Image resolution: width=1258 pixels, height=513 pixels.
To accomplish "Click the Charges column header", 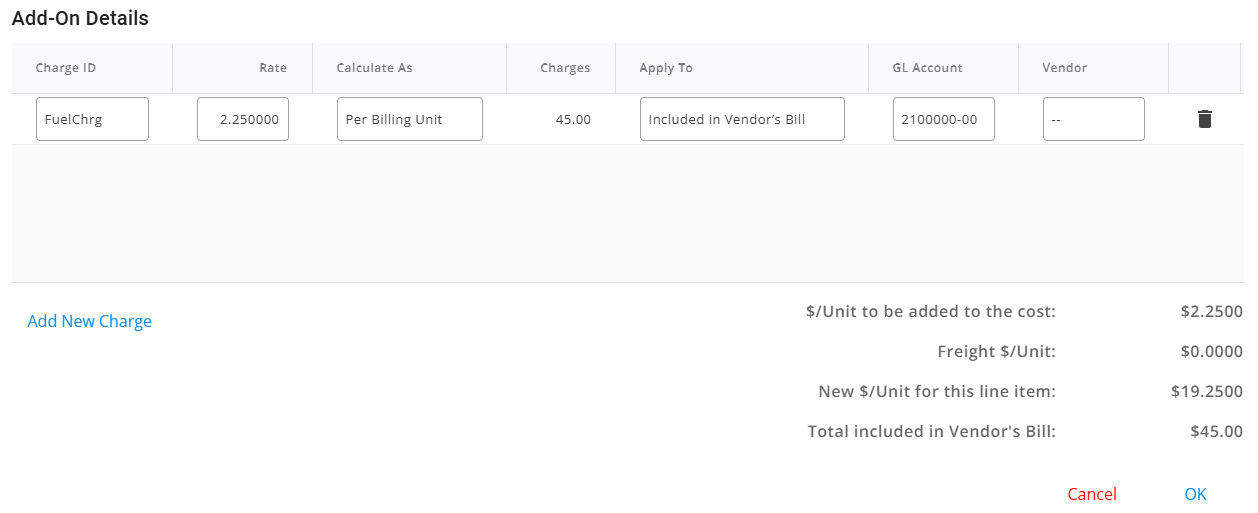I will 565,68.
